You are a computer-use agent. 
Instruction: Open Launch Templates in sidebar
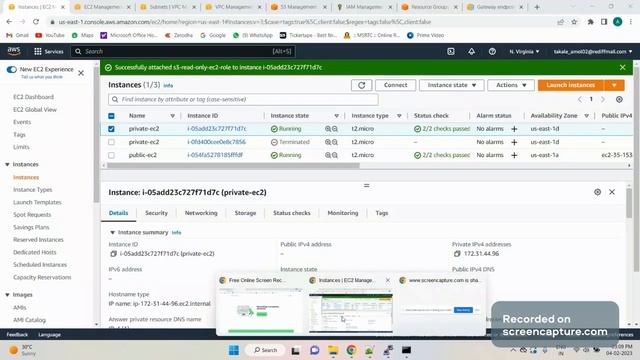(37, 202)
